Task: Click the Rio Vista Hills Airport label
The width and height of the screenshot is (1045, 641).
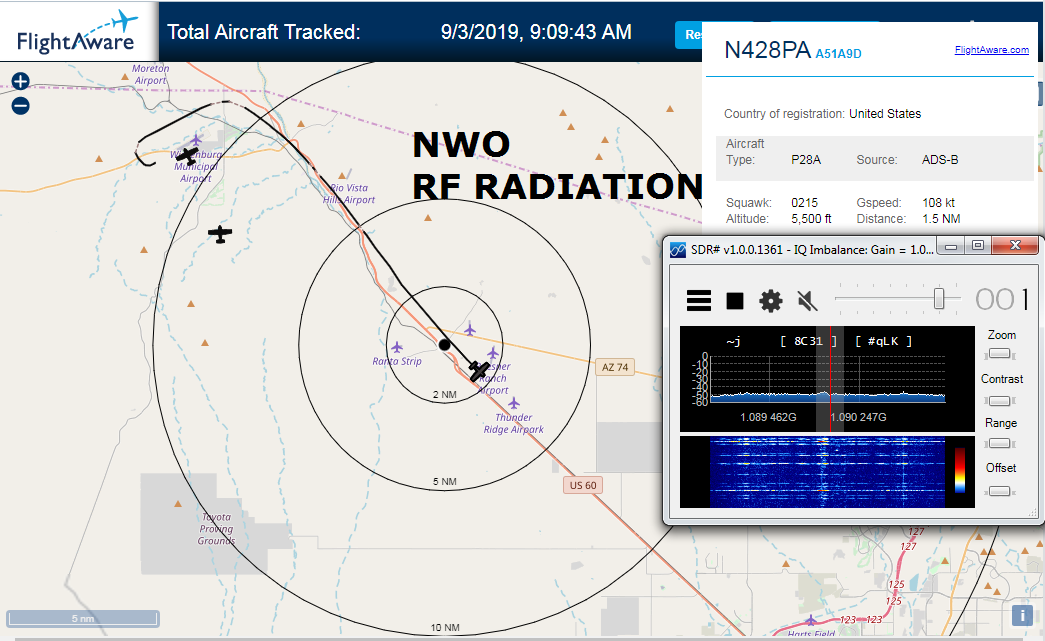Action: point(349,194)
